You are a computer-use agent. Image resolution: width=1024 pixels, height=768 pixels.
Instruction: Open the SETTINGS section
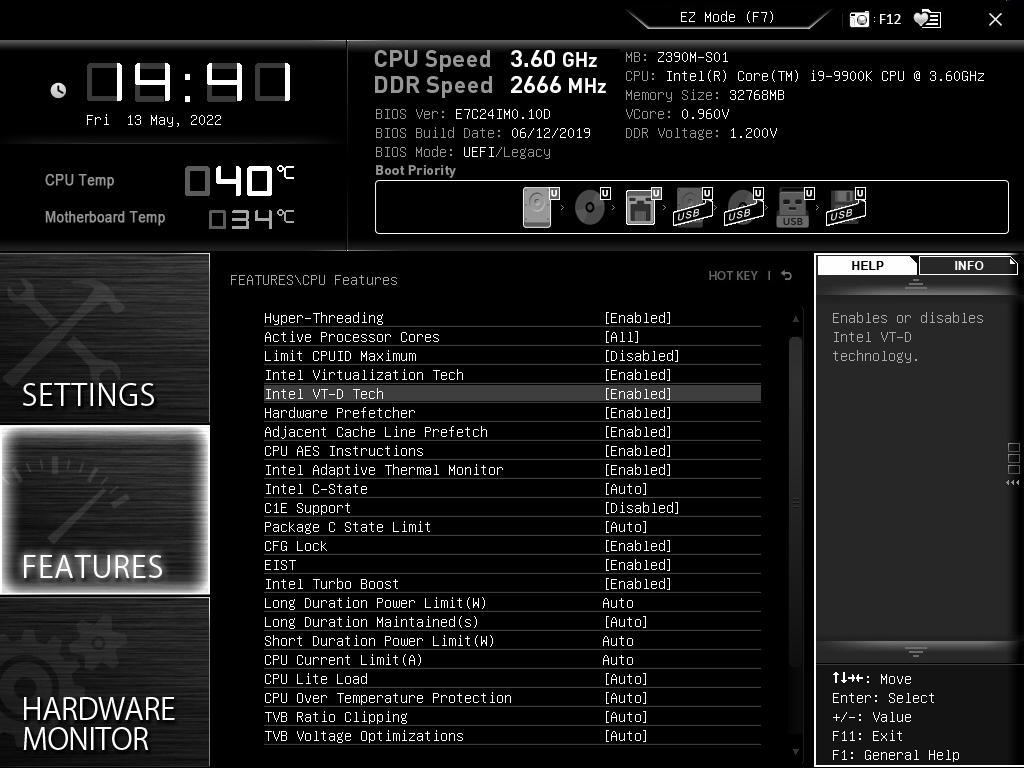(105, 338)
